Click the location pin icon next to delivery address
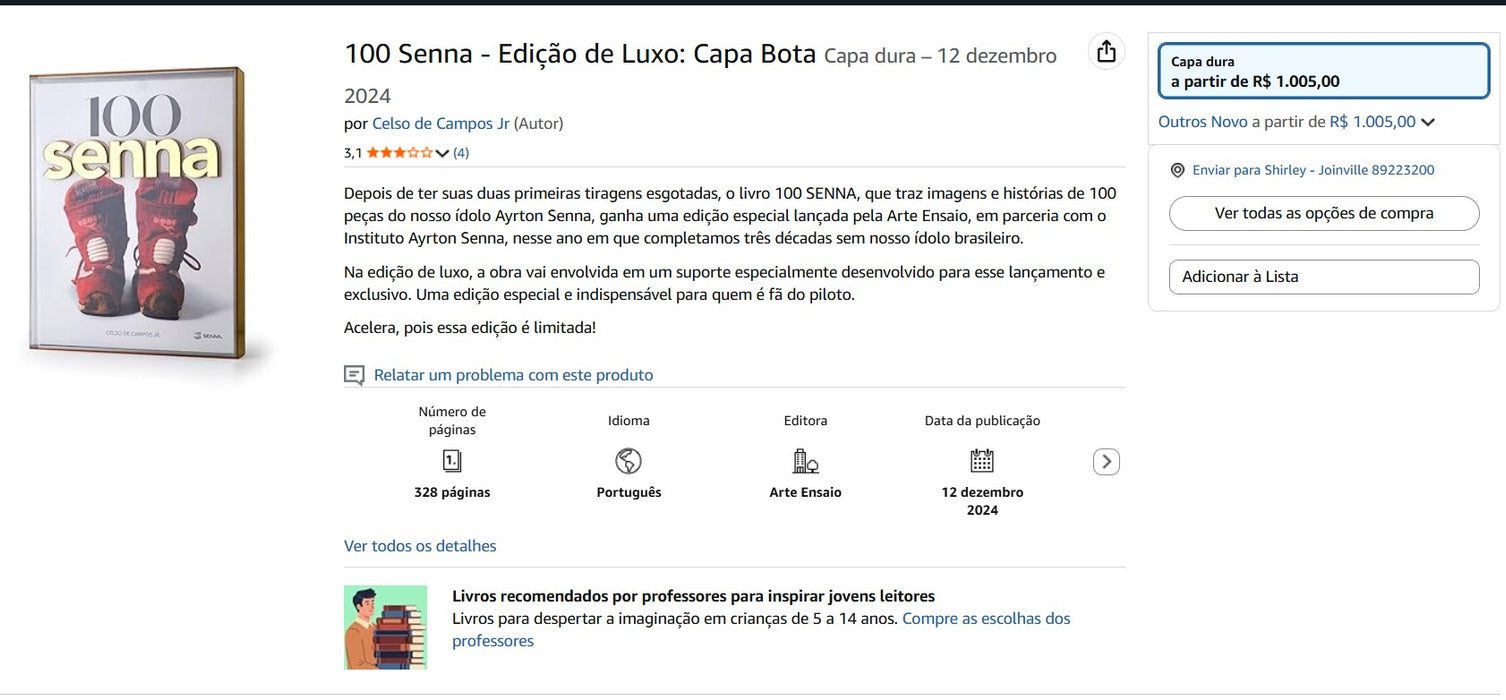1506x700 pixels. pyautogui.click(x=1179, y=170)
